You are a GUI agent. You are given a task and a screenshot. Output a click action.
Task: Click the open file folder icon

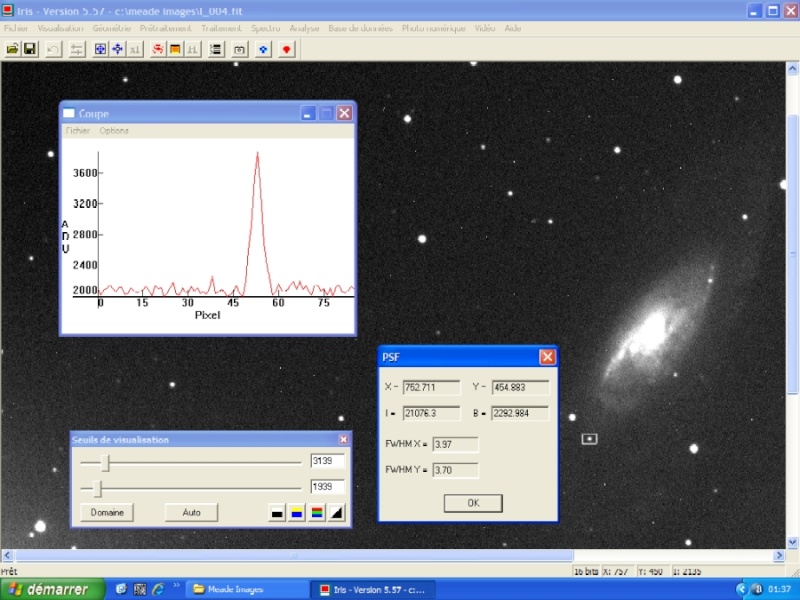[12, 48]
